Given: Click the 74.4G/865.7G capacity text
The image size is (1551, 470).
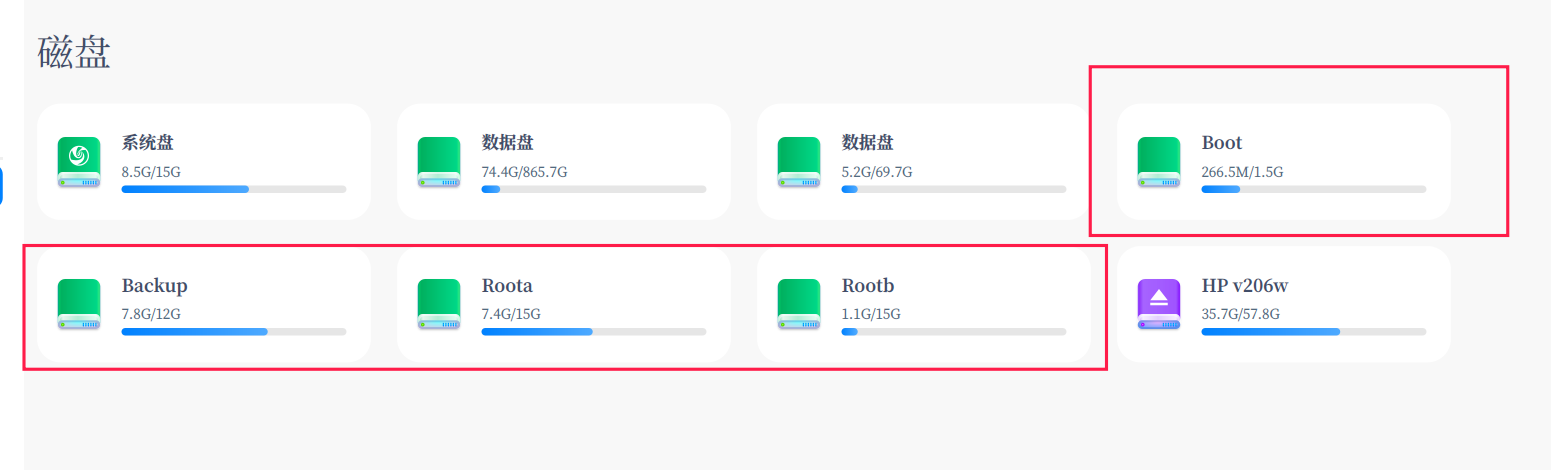Looking at the screenshot, I should [524, 172].
